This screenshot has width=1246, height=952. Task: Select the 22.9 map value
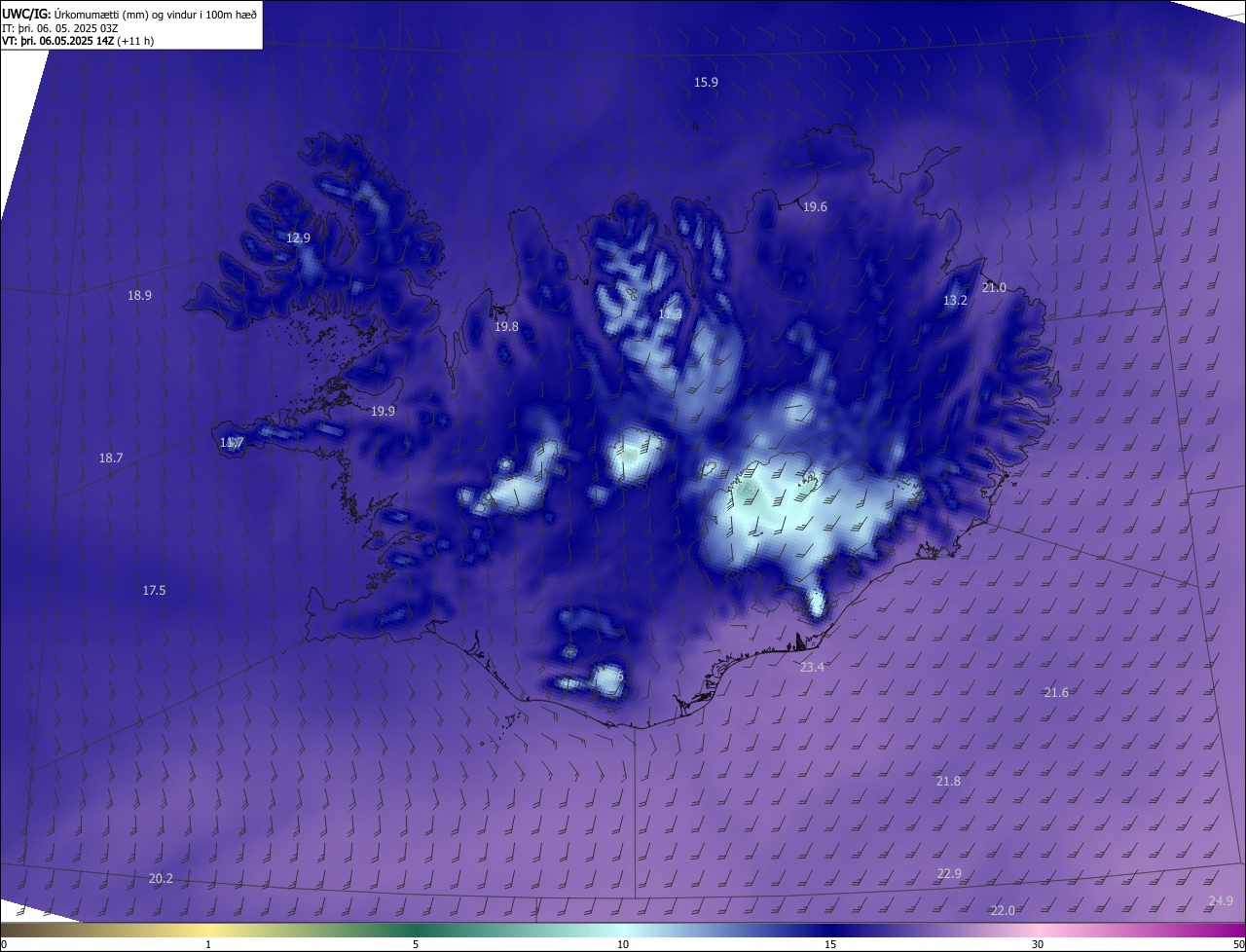949,874
